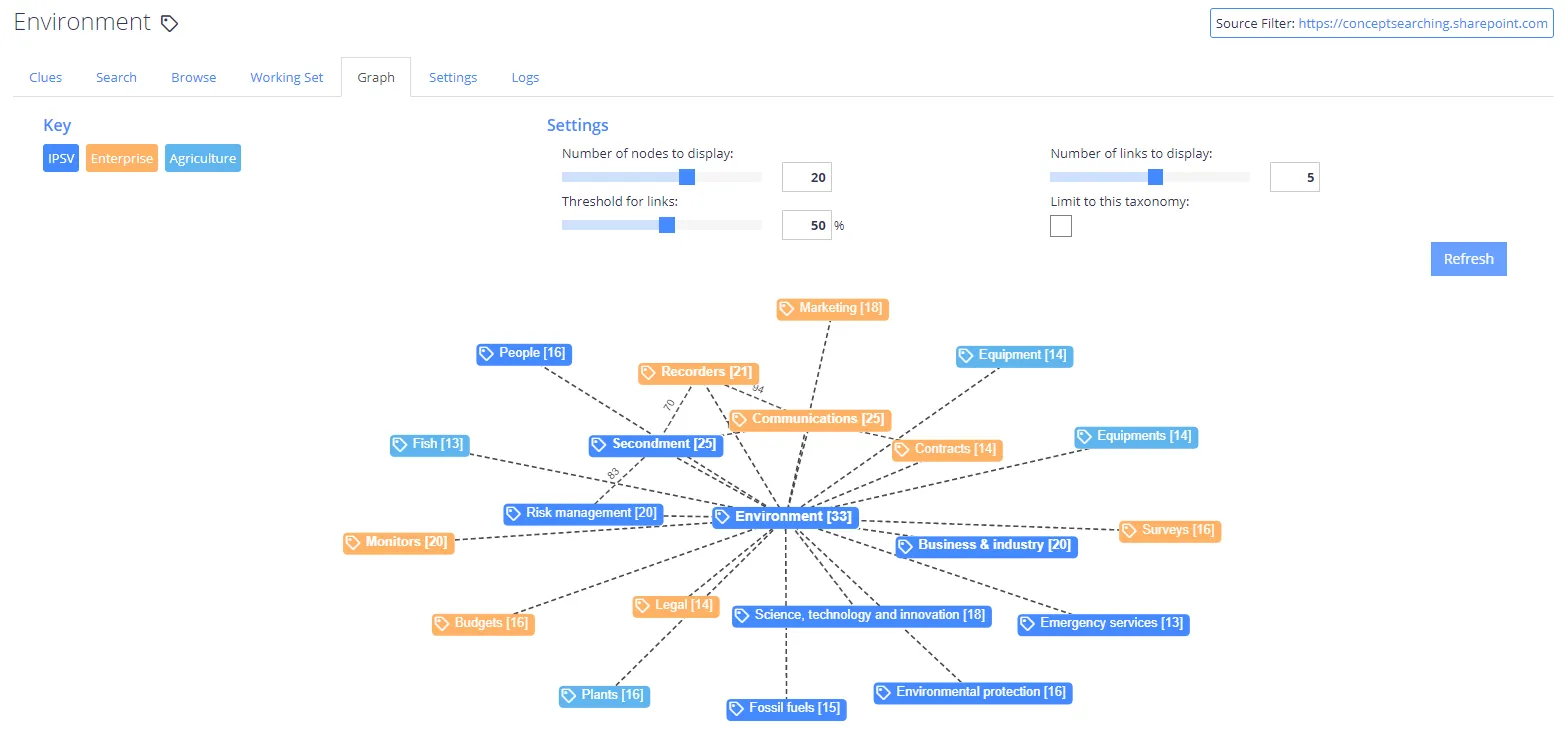Click the tag icon on Communications node
This screenshot has width=1565, height=733.
740,420
